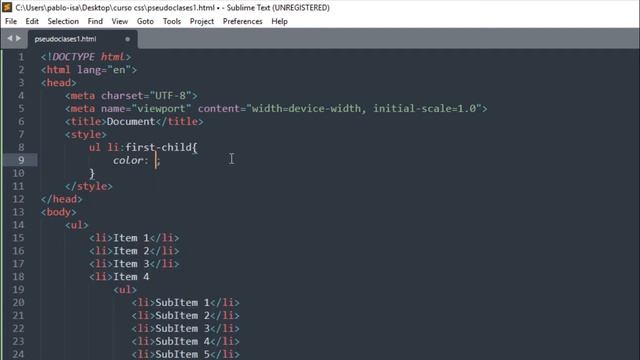Click the opening body tag
The width and height of the screenshot is (640, 360).
[58, 212]
